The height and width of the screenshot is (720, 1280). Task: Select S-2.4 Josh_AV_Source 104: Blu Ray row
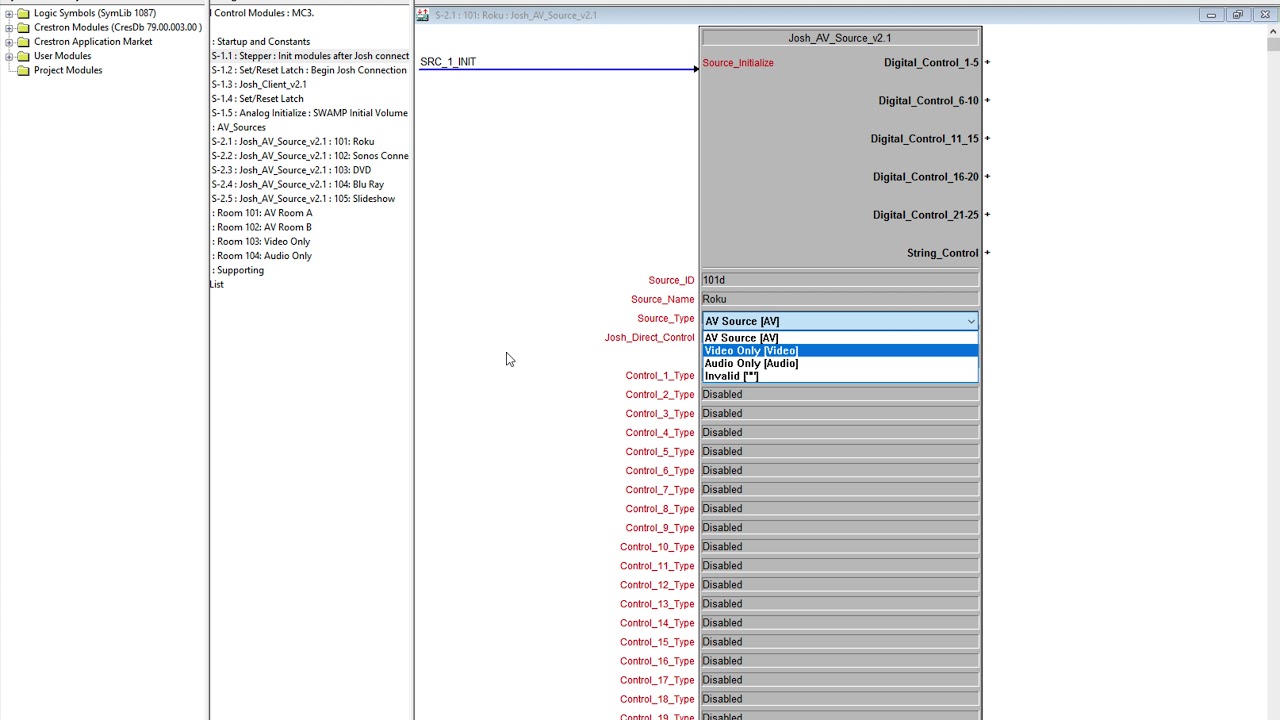(298, 184)
